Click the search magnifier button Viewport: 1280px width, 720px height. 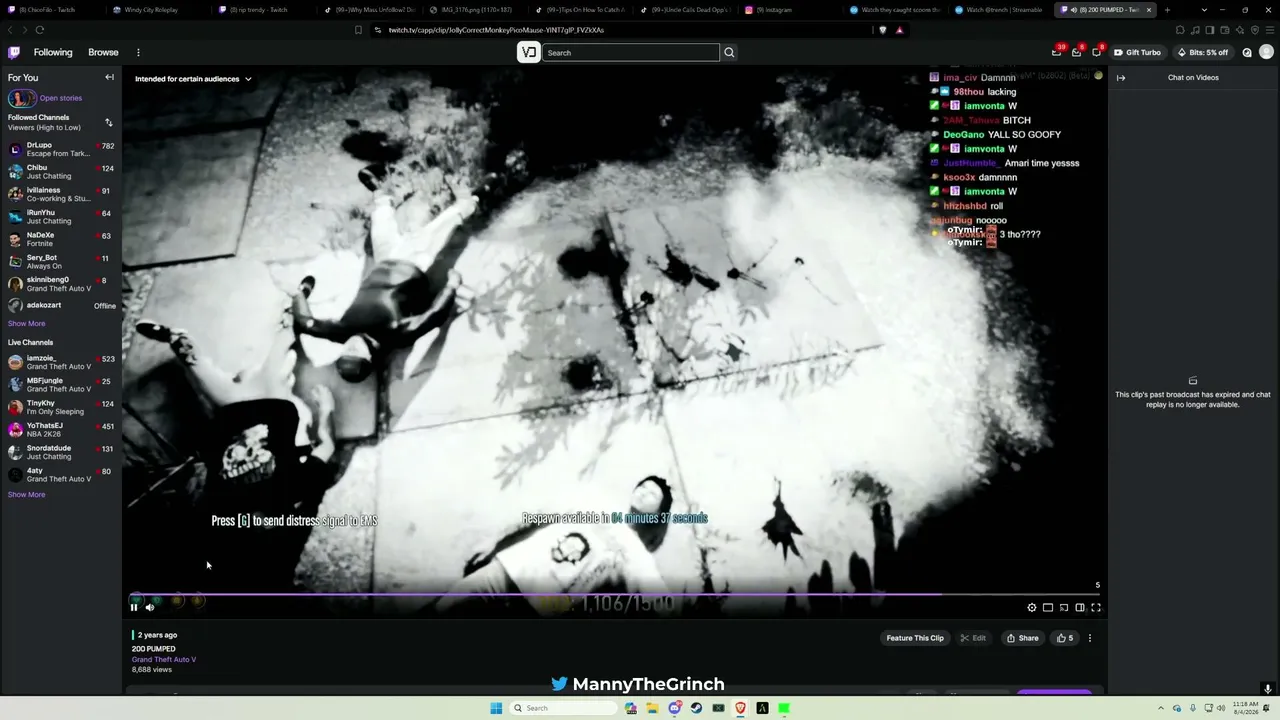point(729,53)
